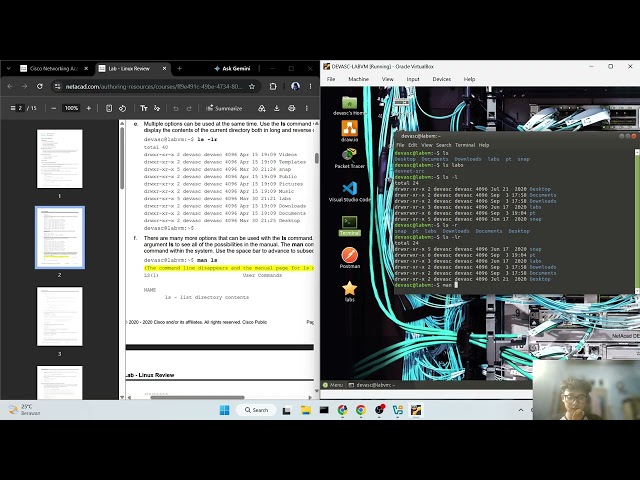Click the VM panel Menu button
640x480 pixels.
(x=333, y=385)
